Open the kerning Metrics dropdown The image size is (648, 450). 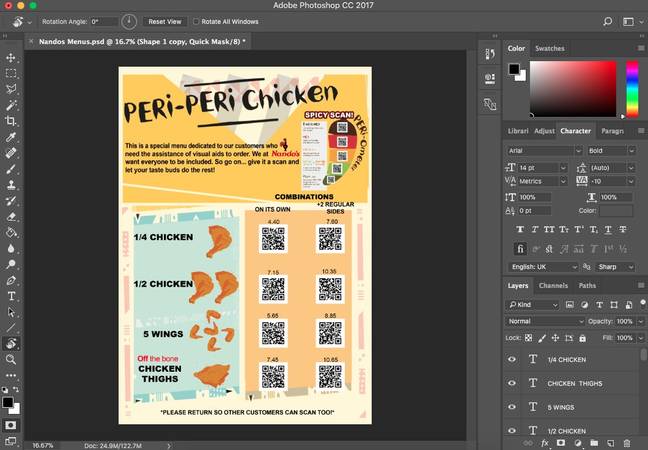coord(563,181)
